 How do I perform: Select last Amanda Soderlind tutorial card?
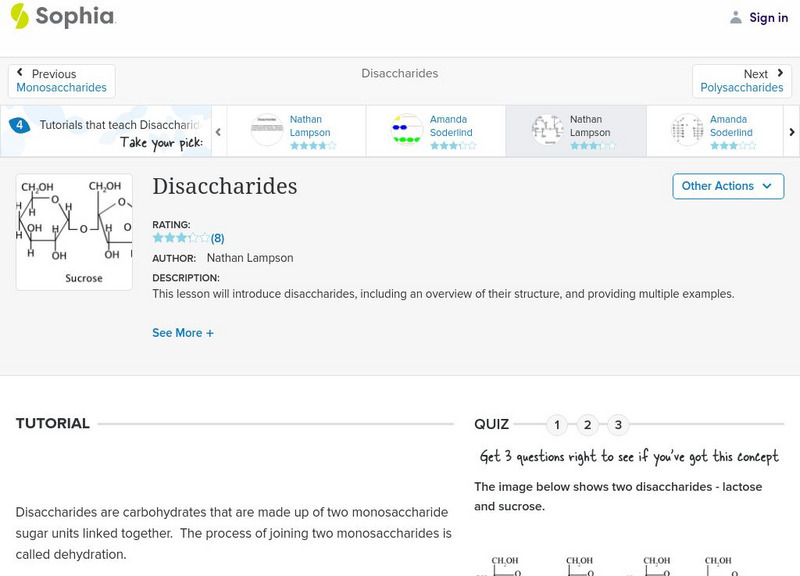click(x=715, y=131)
